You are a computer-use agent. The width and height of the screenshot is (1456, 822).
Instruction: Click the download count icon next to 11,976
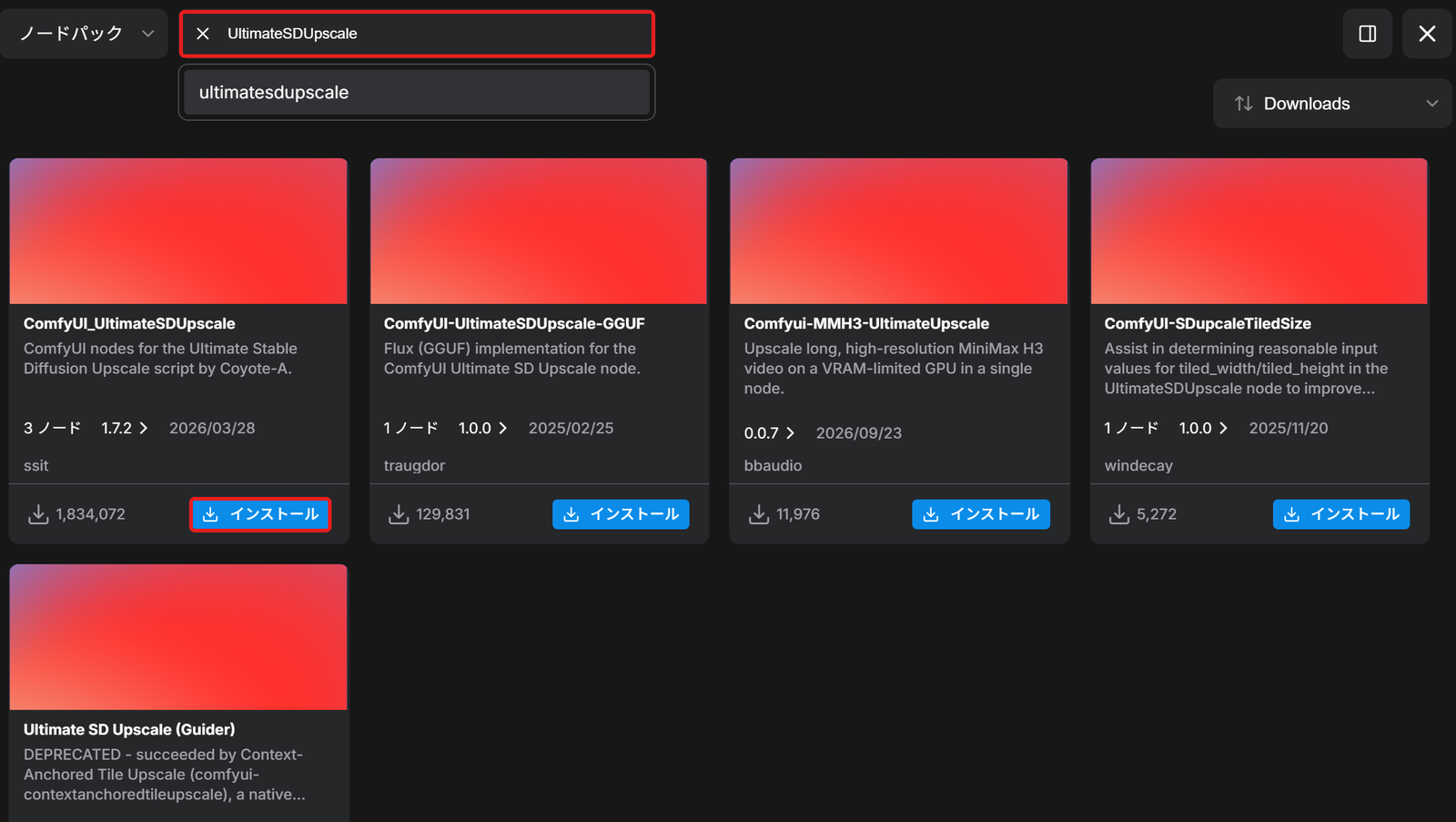(759, 514)
